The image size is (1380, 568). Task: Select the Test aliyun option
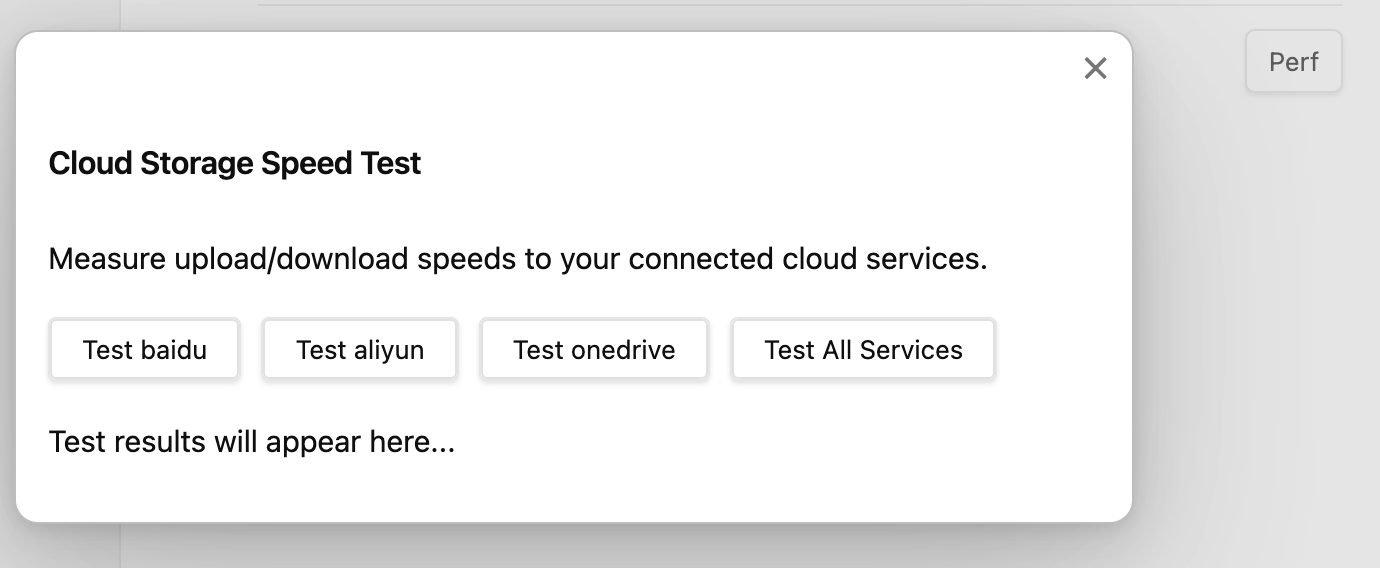click(x=360, y=350)
